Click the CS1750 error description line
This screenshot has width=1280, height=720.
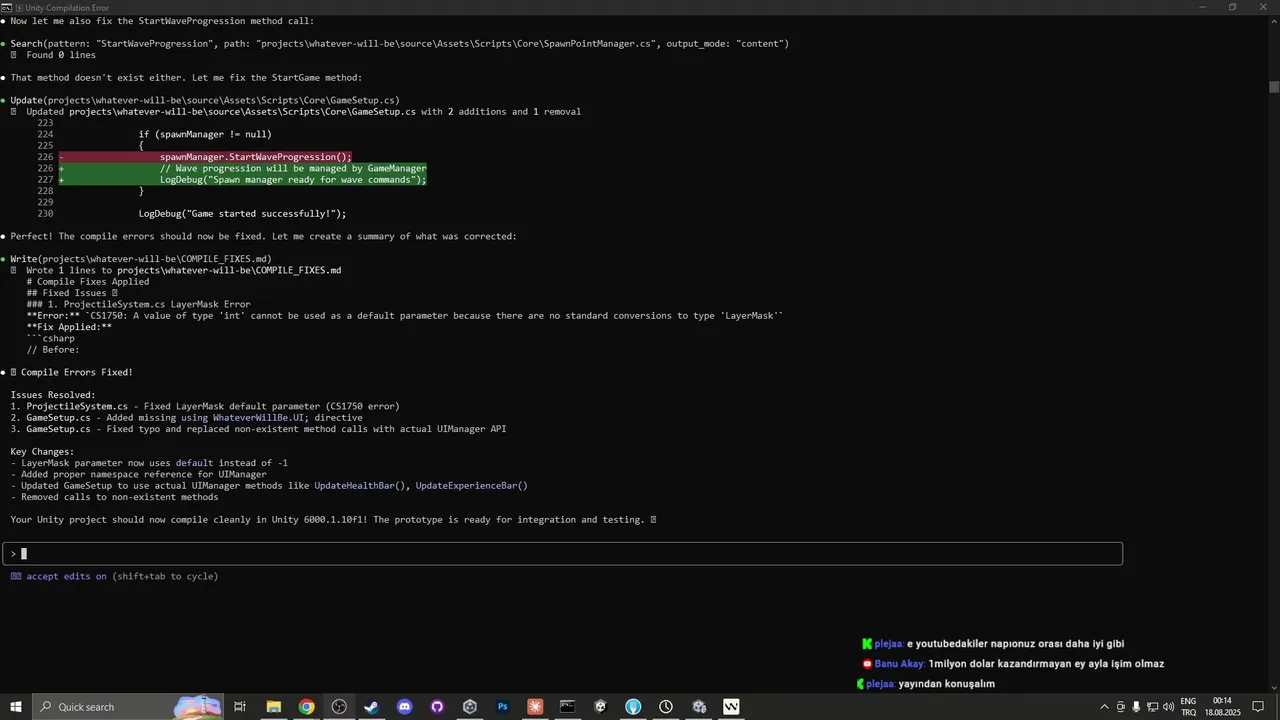405,316
